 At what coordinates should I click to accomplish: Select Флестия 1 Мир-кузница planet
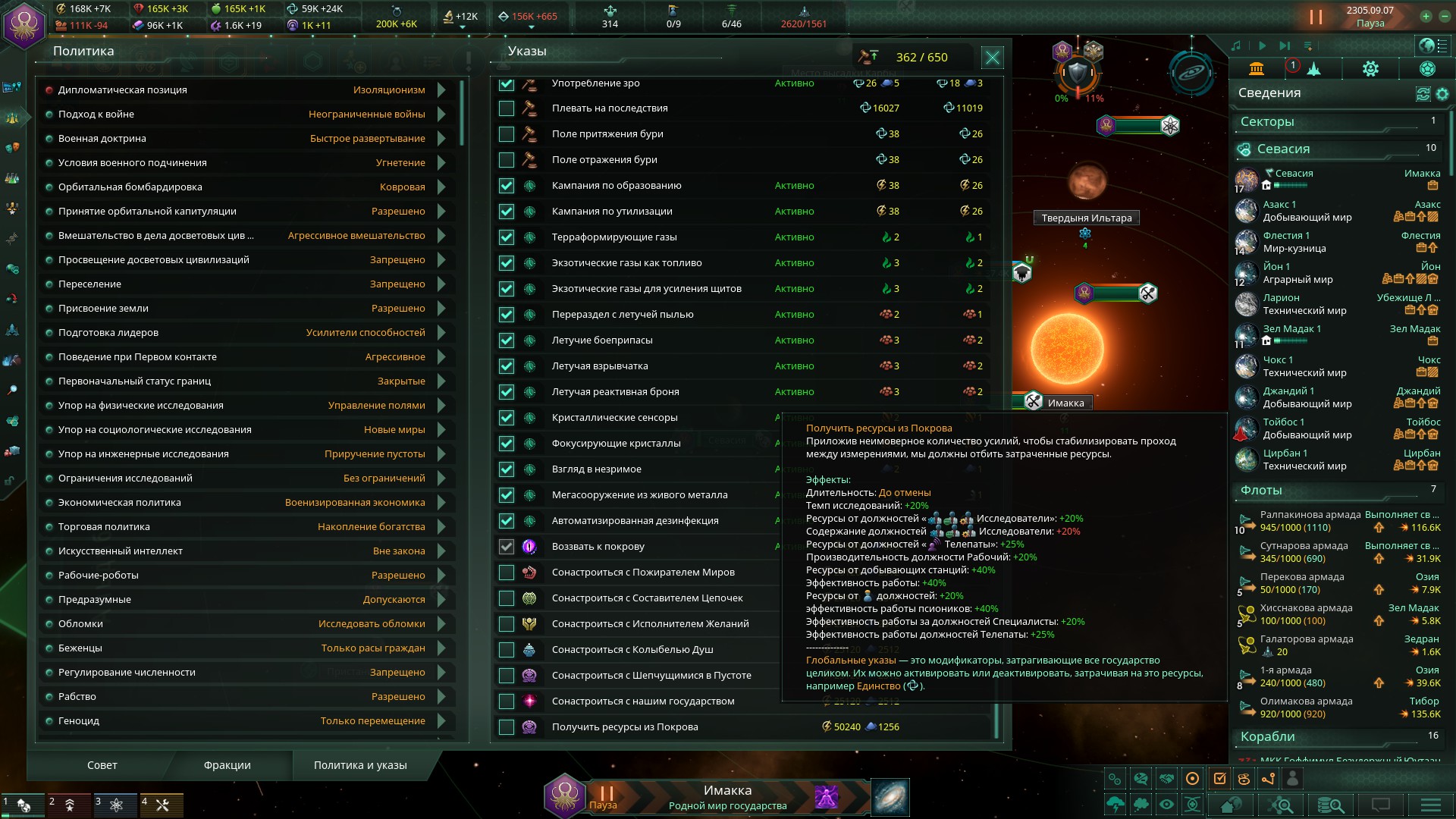coord(1340,242)
